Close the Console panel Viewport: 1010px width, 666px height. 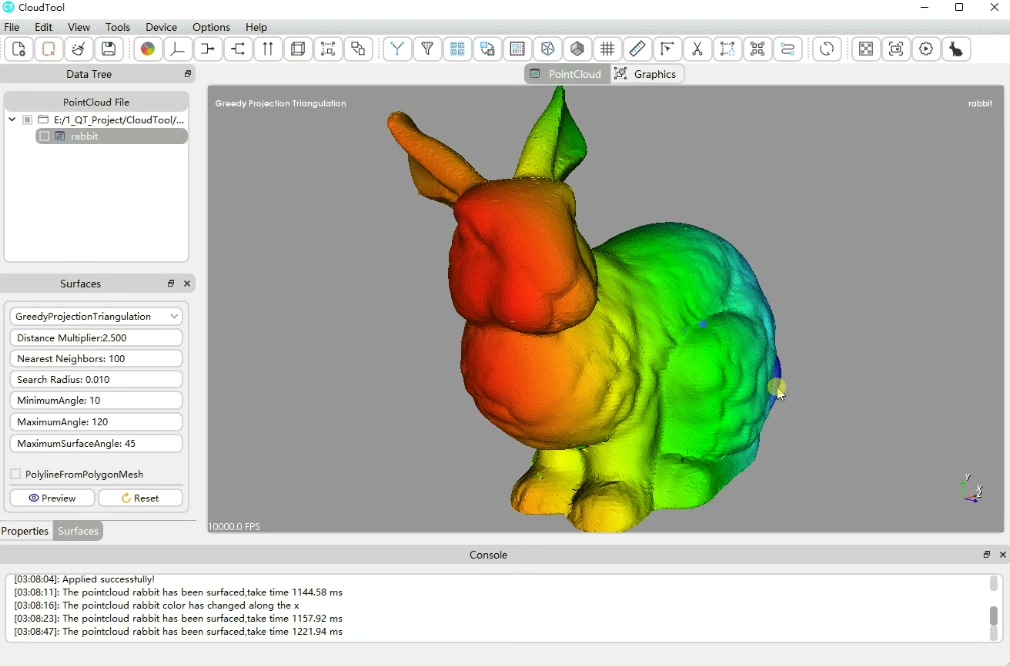pos(1002,555)
